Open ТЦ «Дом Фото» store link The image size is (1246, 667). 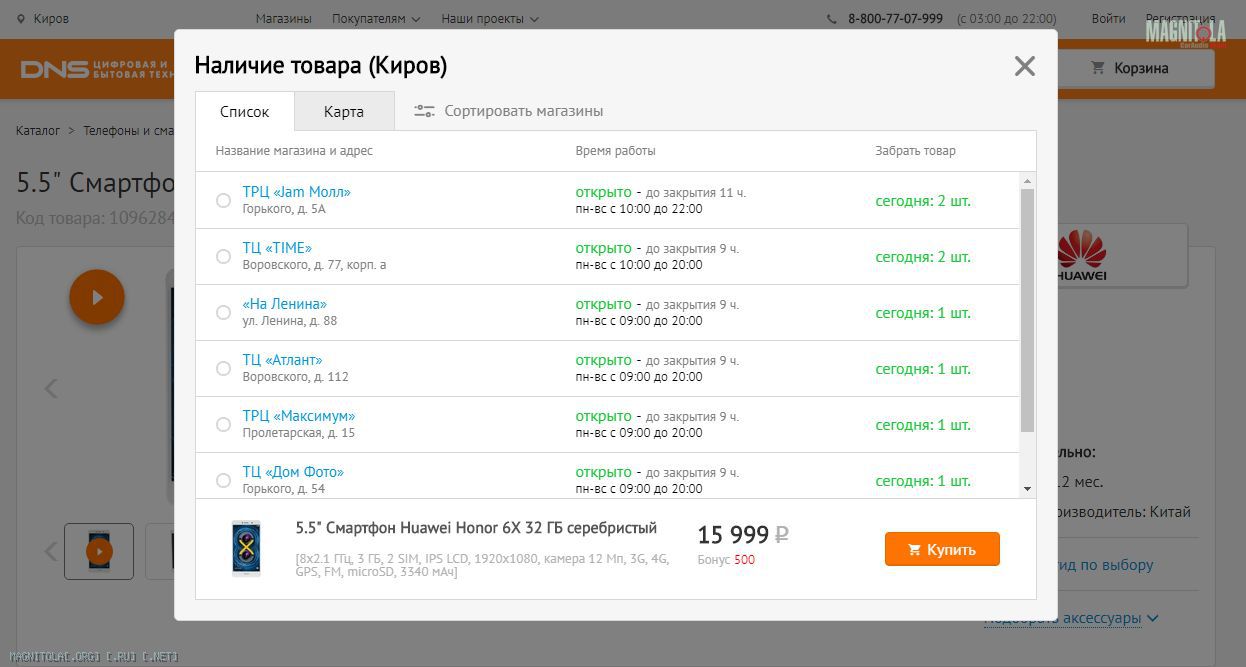click(293, 472)
